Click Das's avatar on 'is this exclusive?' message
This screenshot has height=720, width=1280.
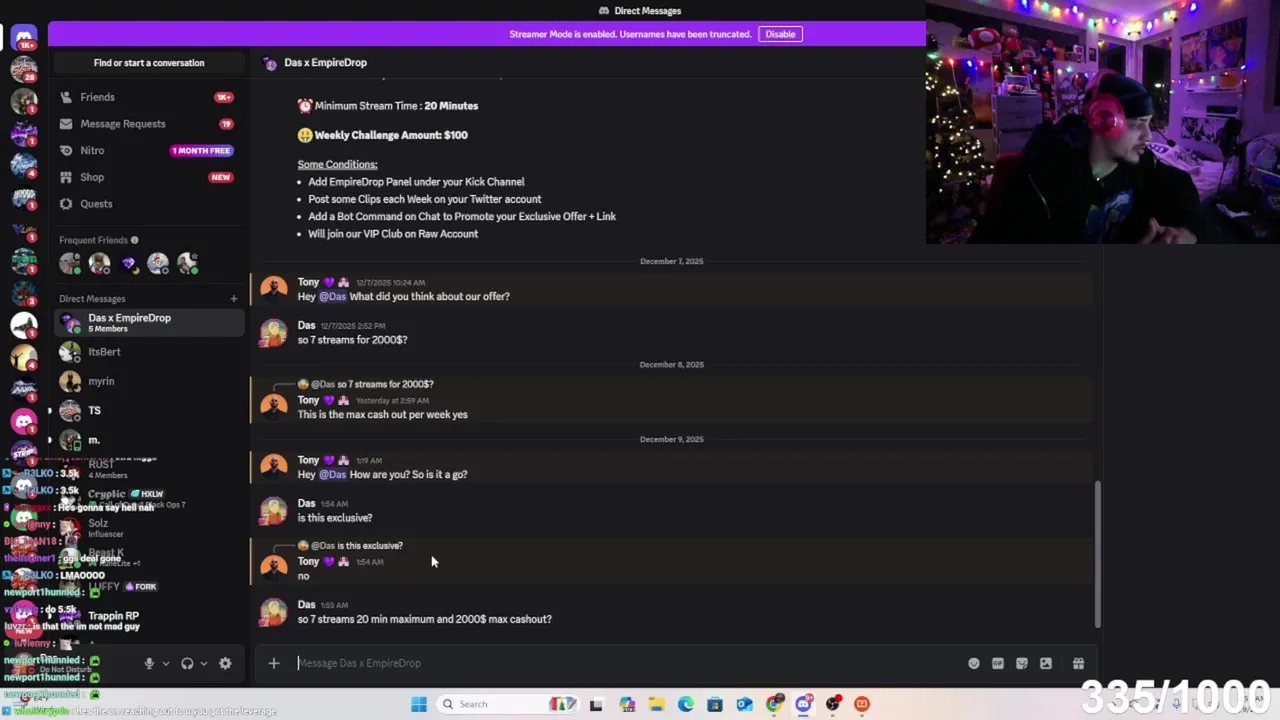pyautogui.click(x=273, y=511)
